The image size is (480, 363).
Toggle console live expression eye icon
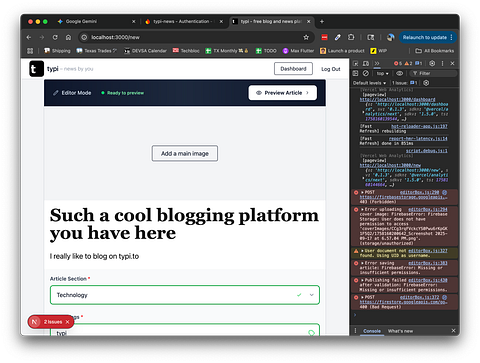399,73
